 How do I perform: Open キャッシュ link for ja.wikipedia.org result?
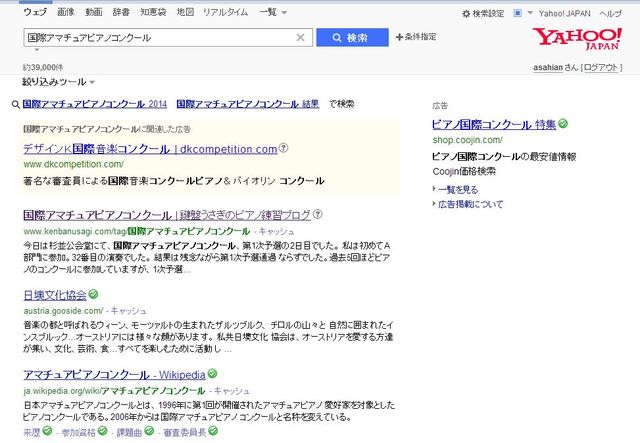point(231,391)
